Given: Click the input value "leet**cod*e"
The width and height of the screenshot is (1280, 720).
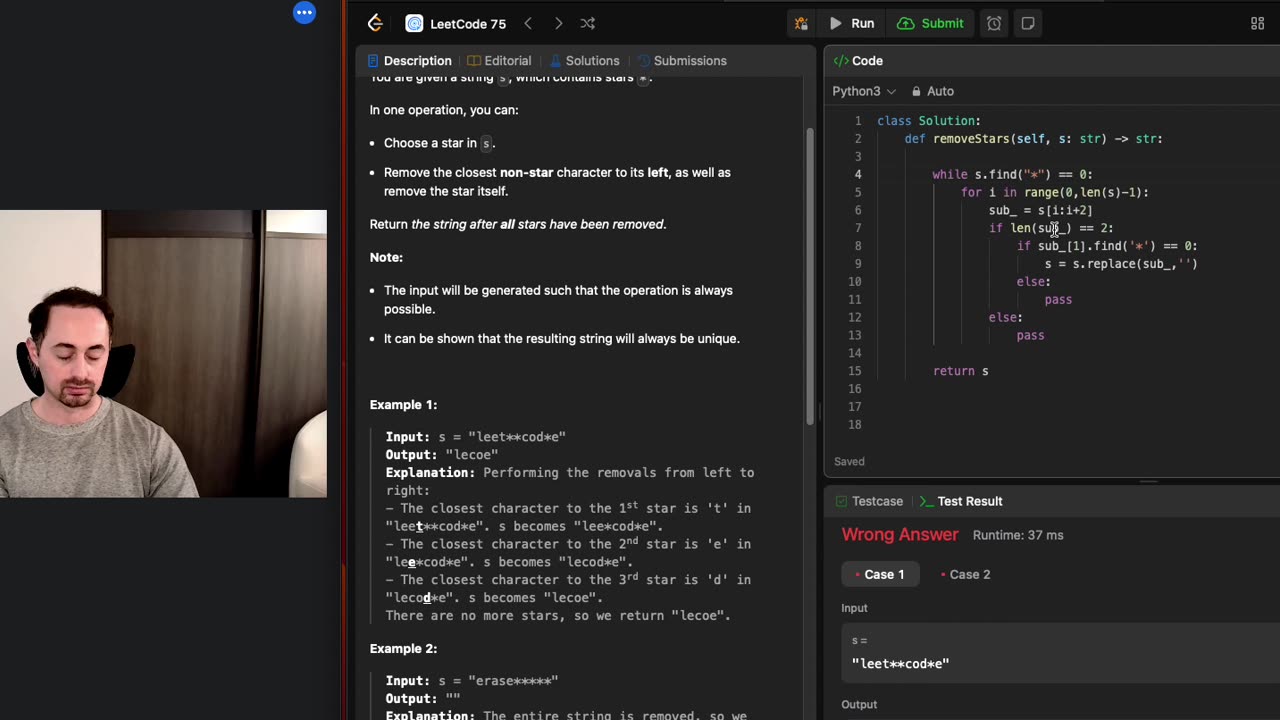Looking at the screenshot, I should (x=900, y=663).
